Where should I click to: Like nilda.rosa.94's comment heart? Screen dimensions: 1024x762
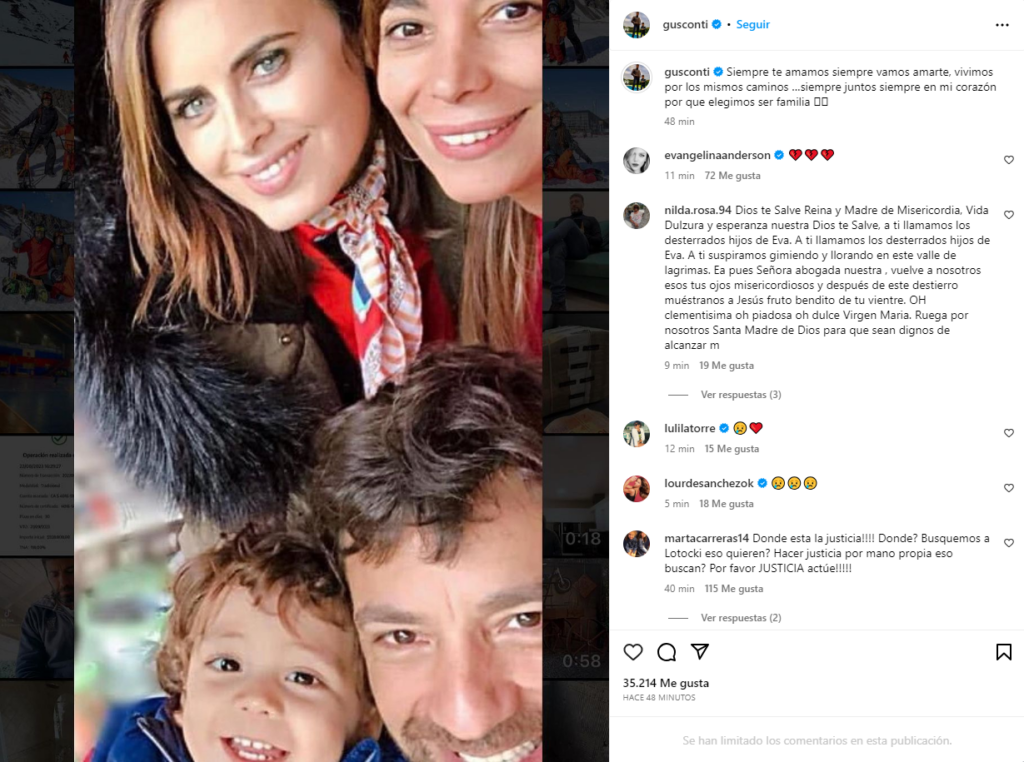tap(1008, 215)
